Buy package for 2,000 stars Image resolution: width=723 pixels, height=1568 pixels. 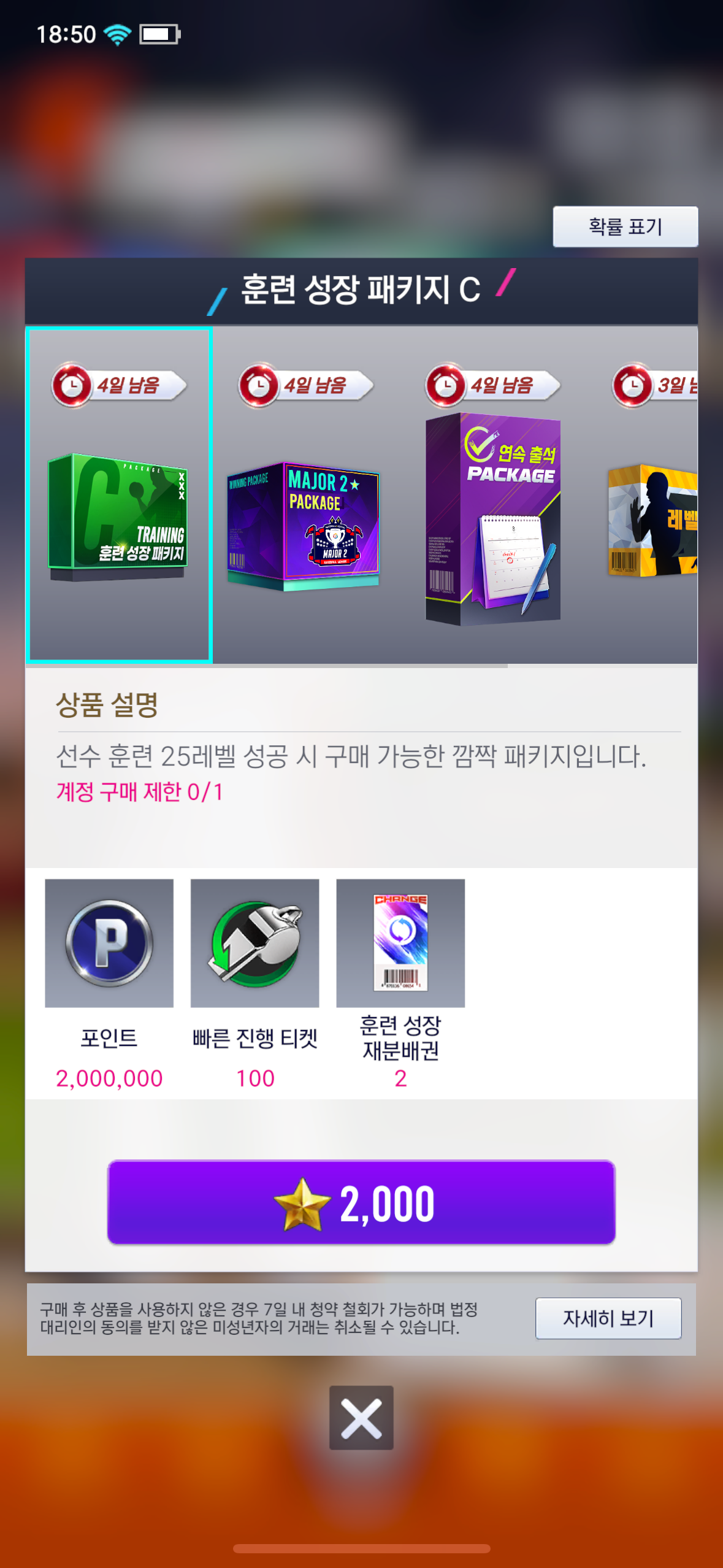coord(361,1202)
